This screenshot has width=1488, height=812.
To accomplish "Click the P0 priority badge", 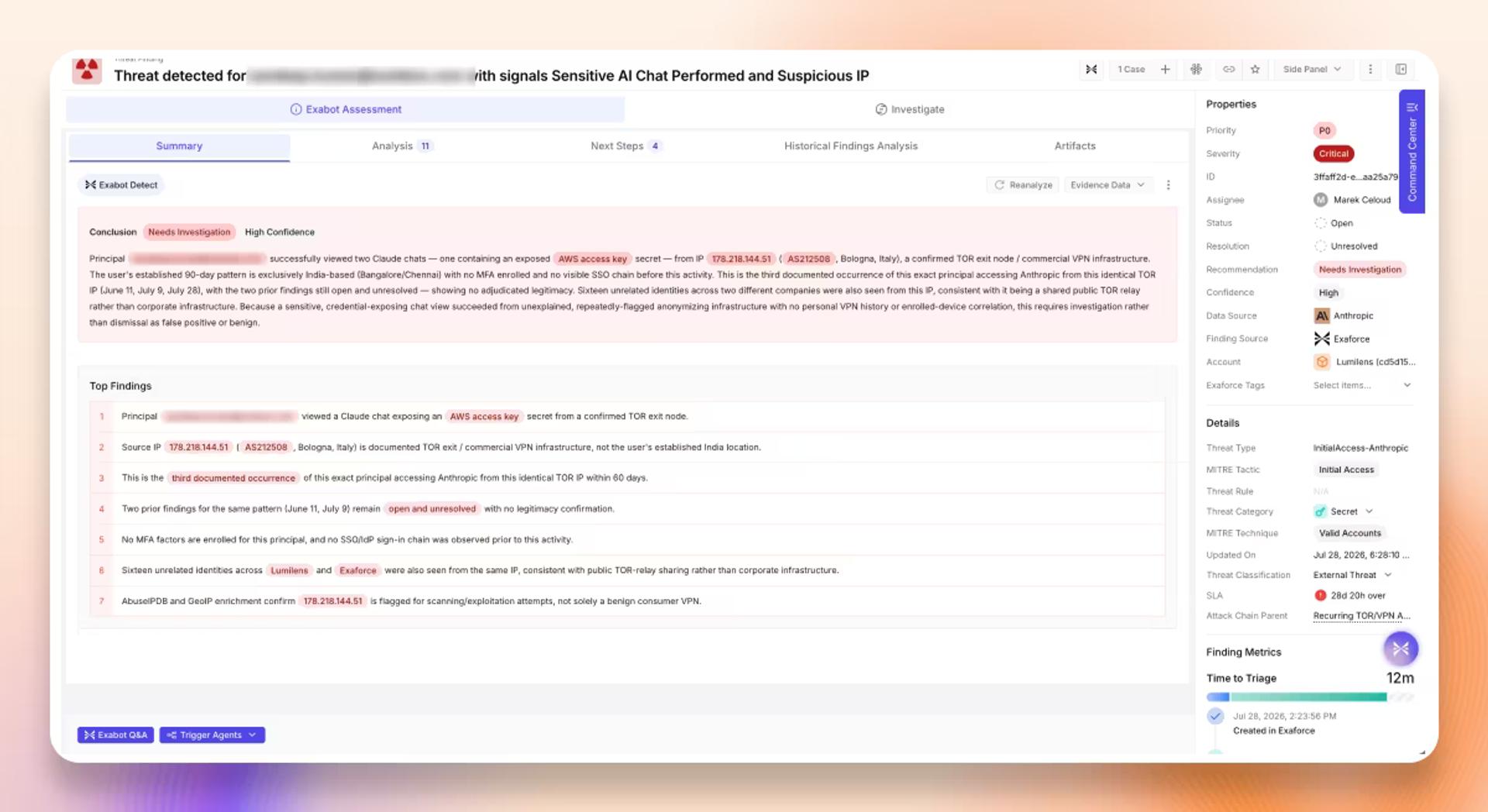I will (1324, 130).
